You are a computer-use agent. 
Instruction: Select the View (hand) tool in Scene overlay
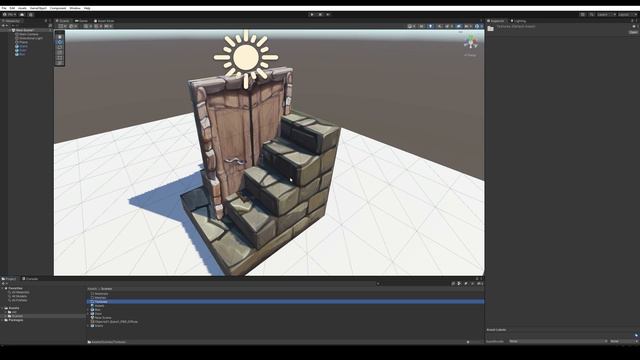(x=60, y=37)
